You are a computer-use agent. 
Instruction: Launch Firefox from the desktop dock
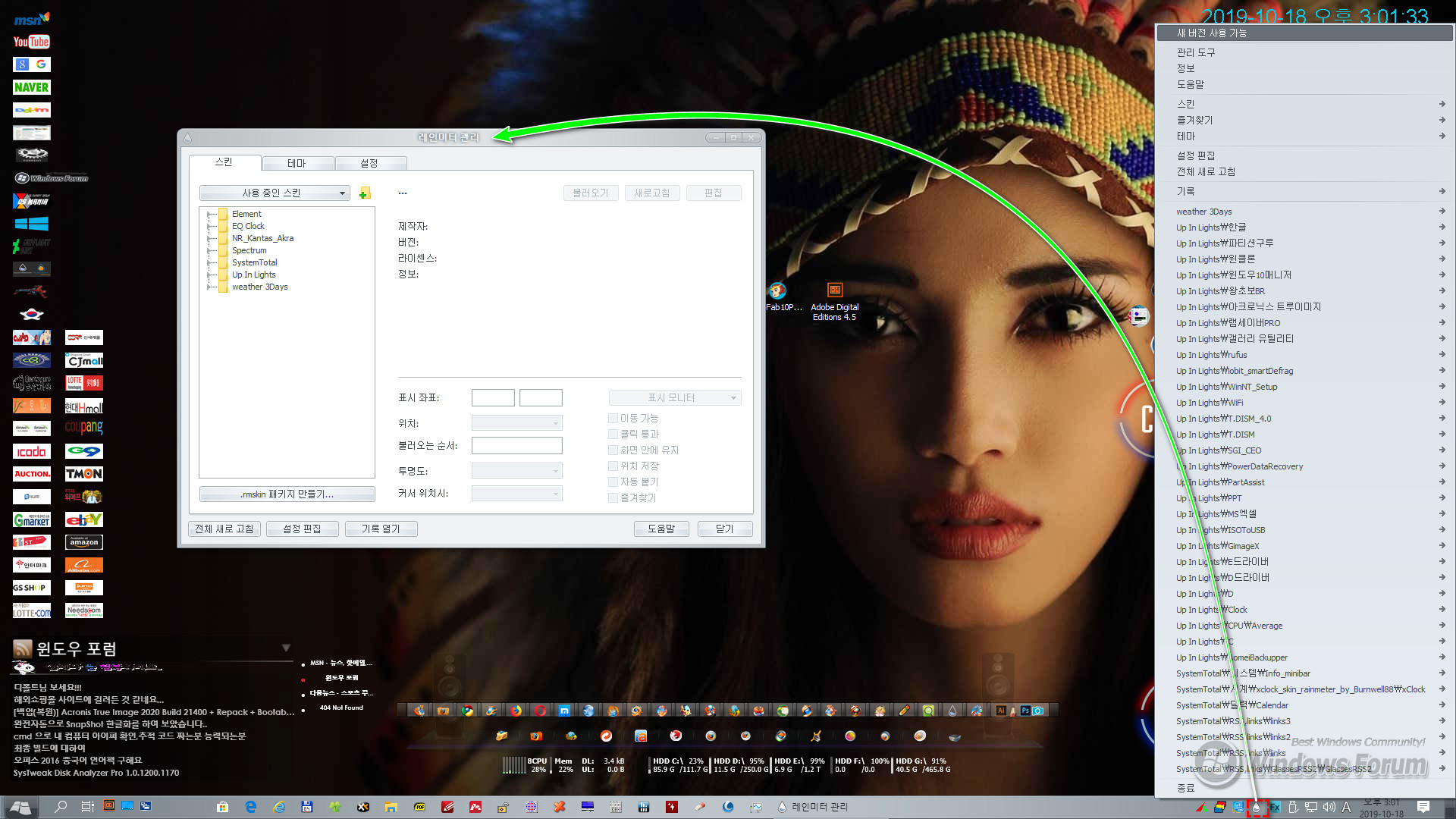pos(516,711)
